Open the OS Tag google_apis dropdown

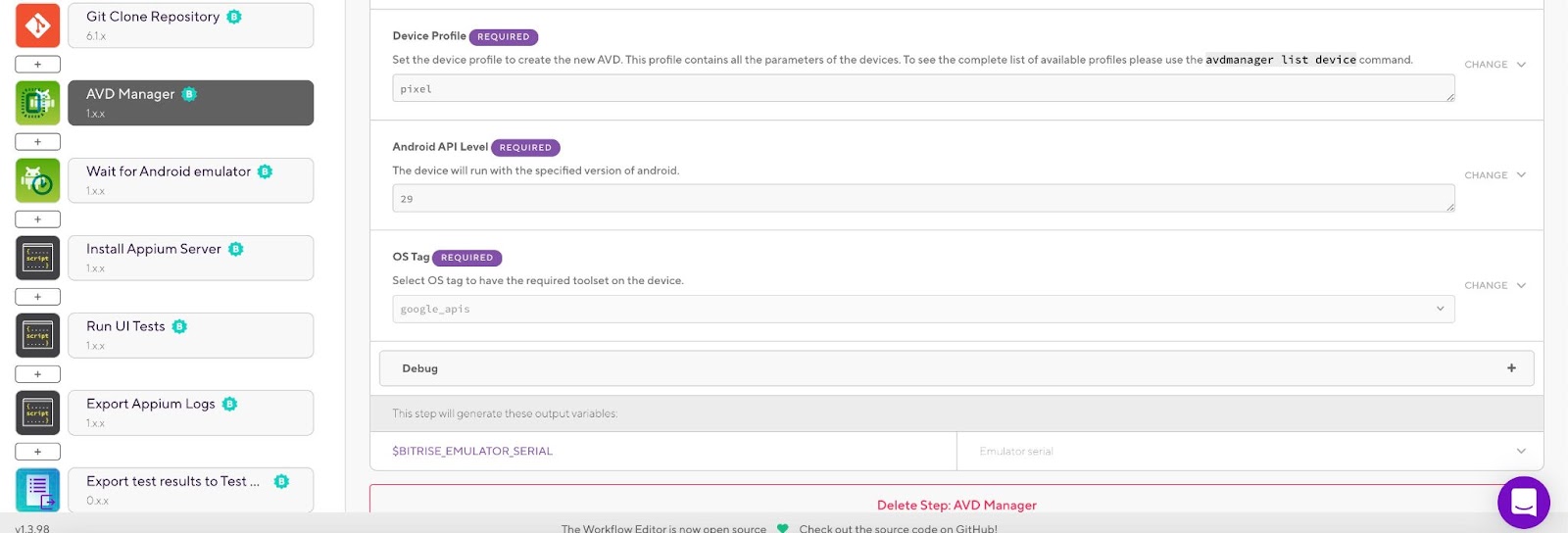tap(923, 309)
